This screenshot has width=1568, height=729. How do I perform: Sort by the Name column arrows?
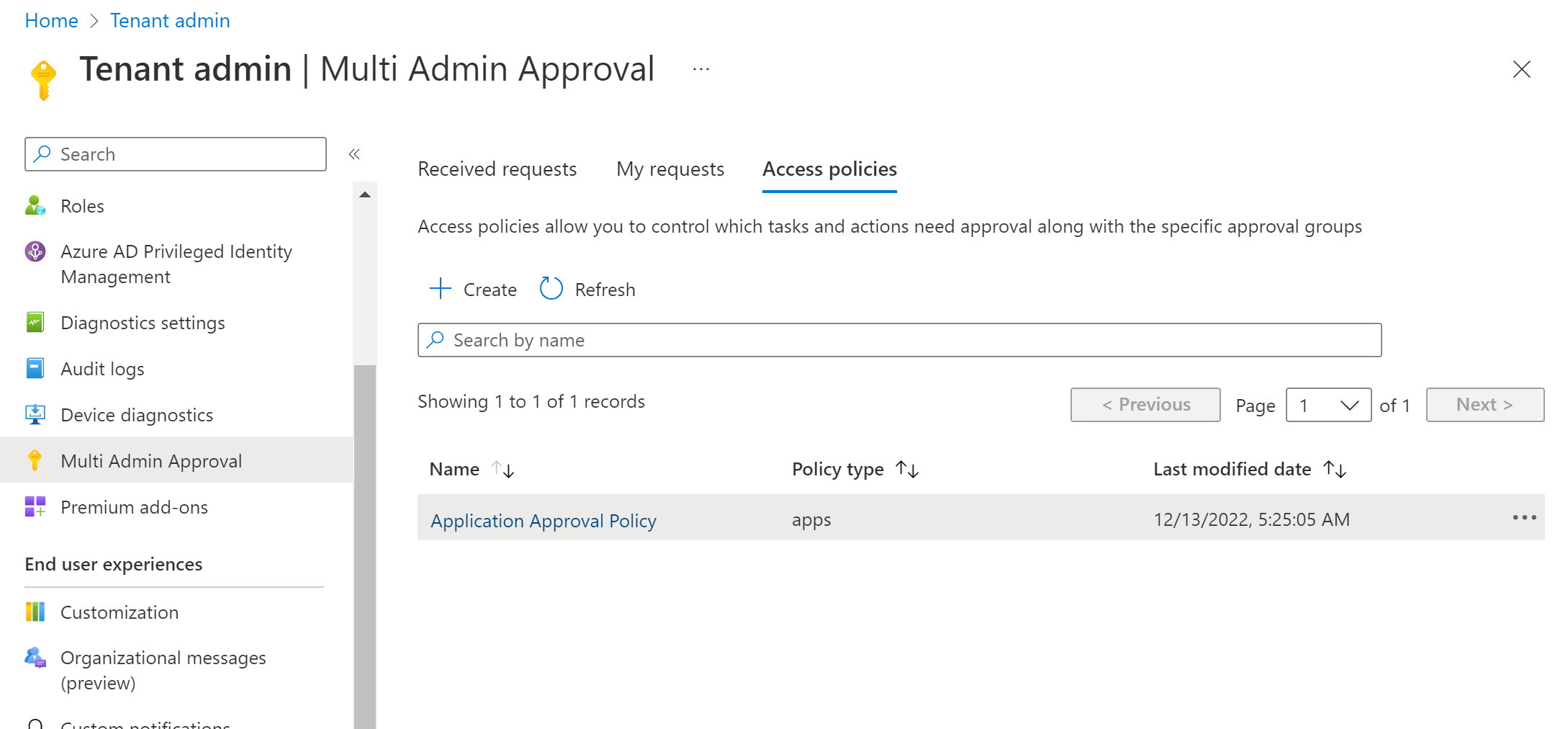click(503, 470)
